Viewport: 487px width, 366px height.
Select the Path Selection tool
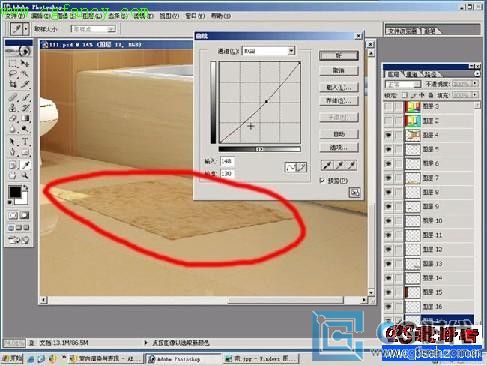click(x=13, y=142)
